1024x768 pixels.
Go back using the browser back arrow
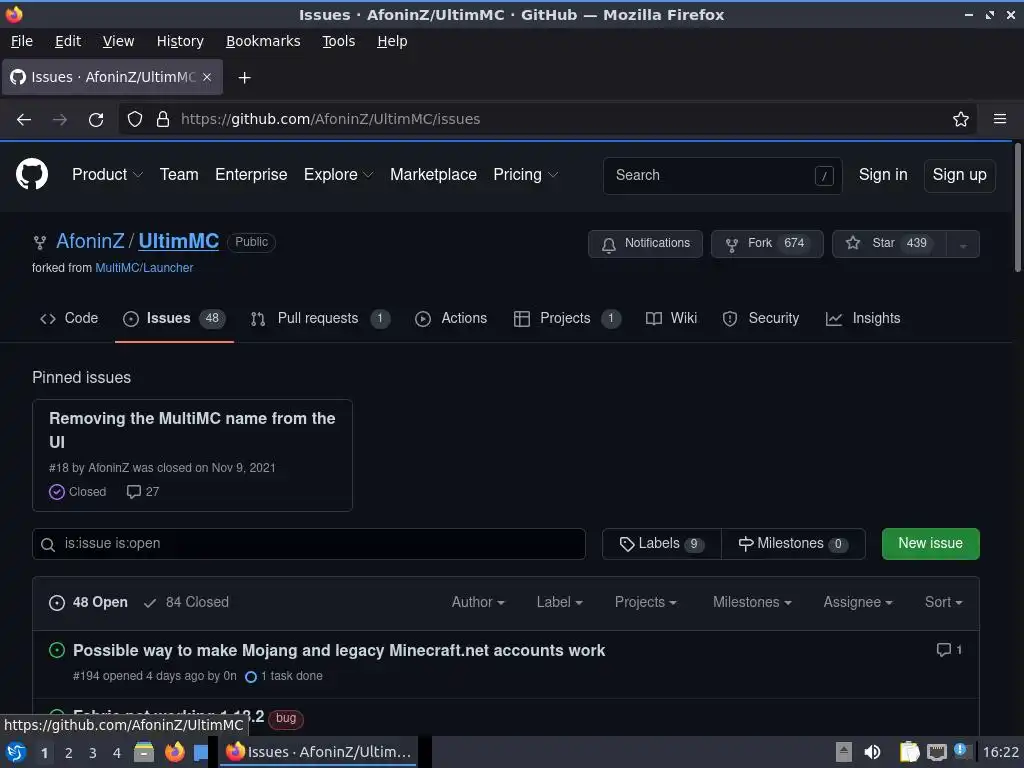point(24,120)
